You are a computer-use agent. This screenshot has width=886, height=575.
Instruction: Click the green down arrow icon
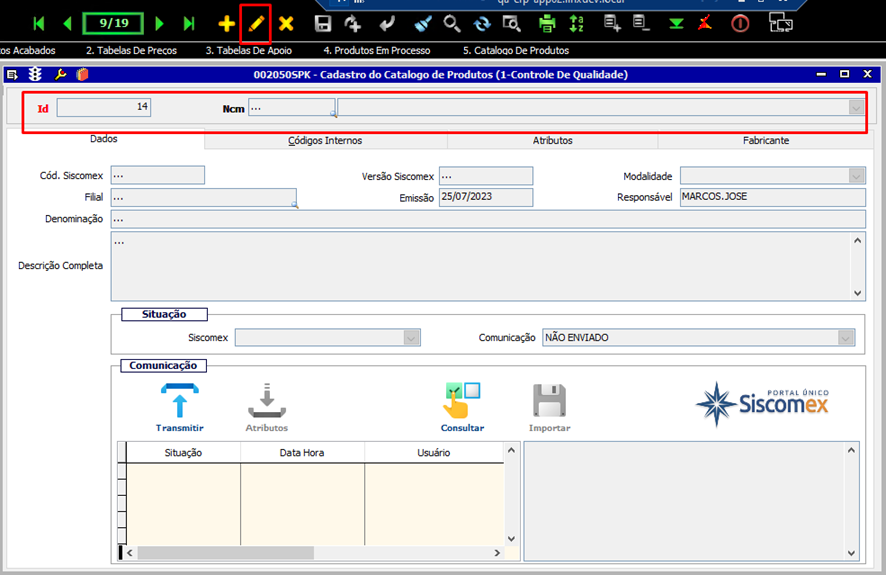[x=676, y=24]
